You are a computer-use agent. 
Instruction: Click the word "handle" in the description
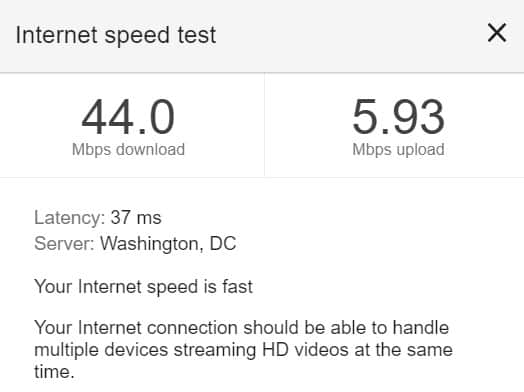pos(420,328)
